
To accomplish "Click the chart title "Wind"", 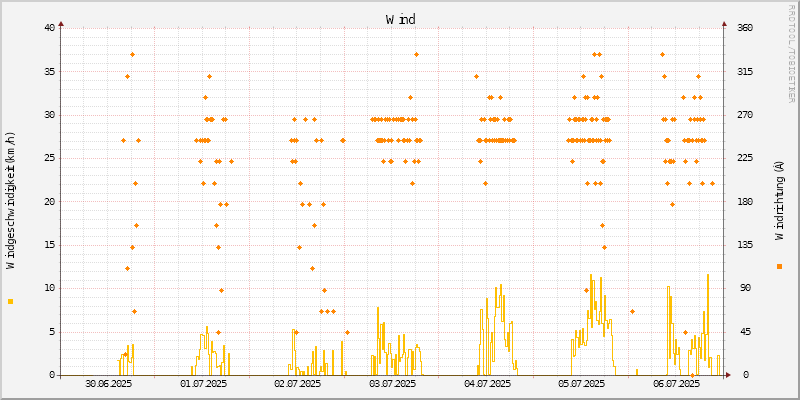I will click(x=400, y=19).
